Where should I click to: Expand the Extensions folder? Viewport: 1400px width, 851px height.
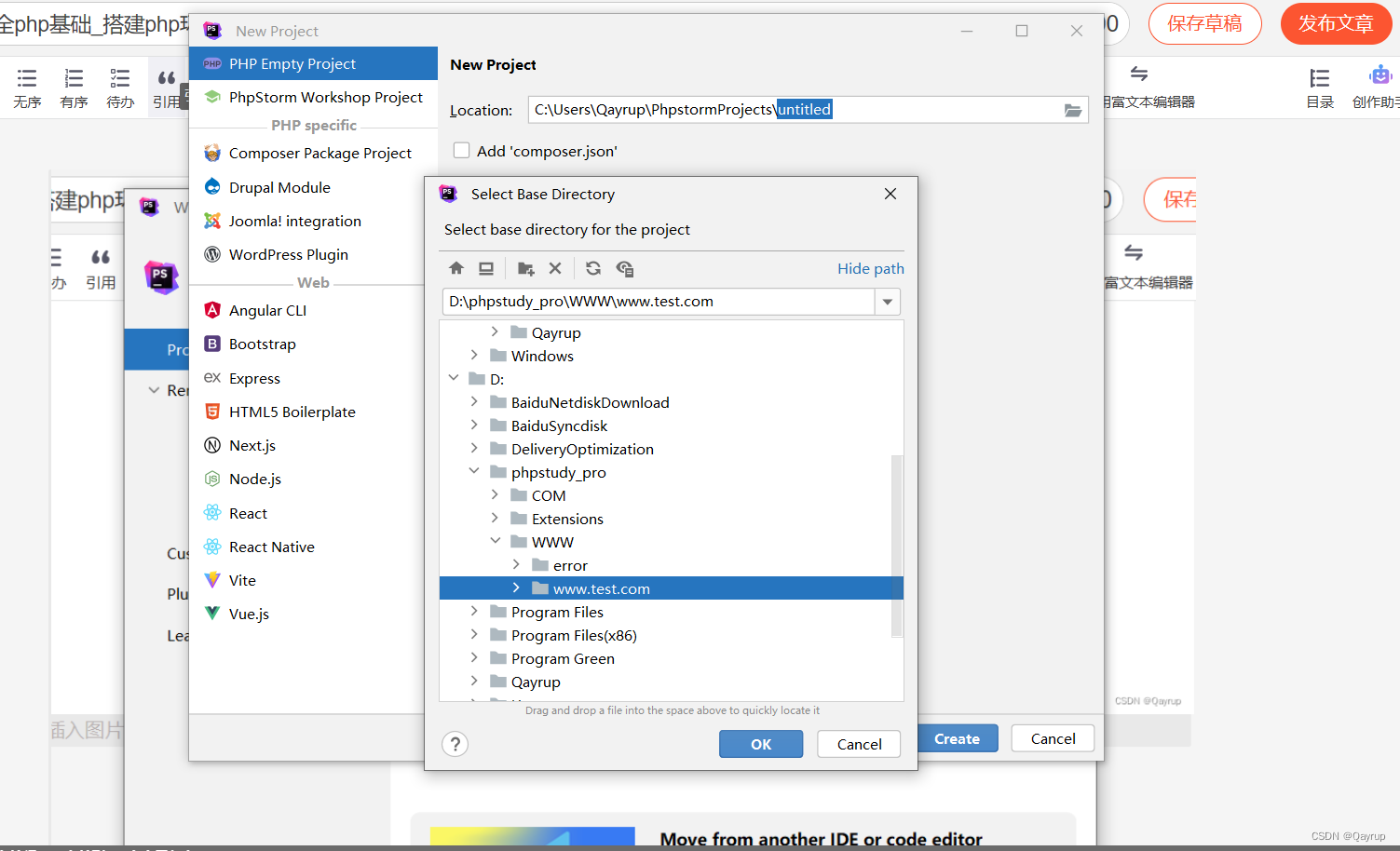click(495, 518)
